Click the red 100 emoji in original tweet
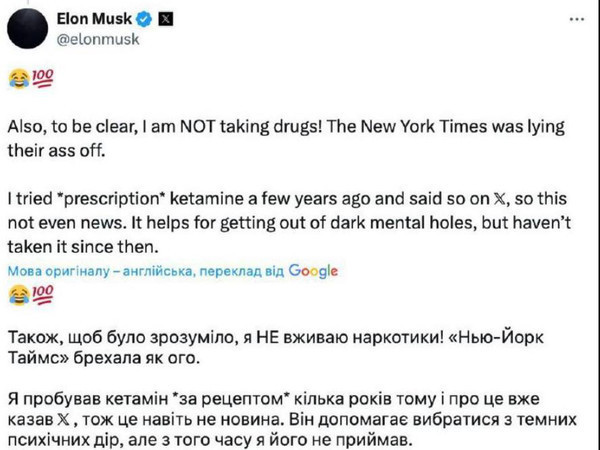600x450 pixels. click(42, 78)
